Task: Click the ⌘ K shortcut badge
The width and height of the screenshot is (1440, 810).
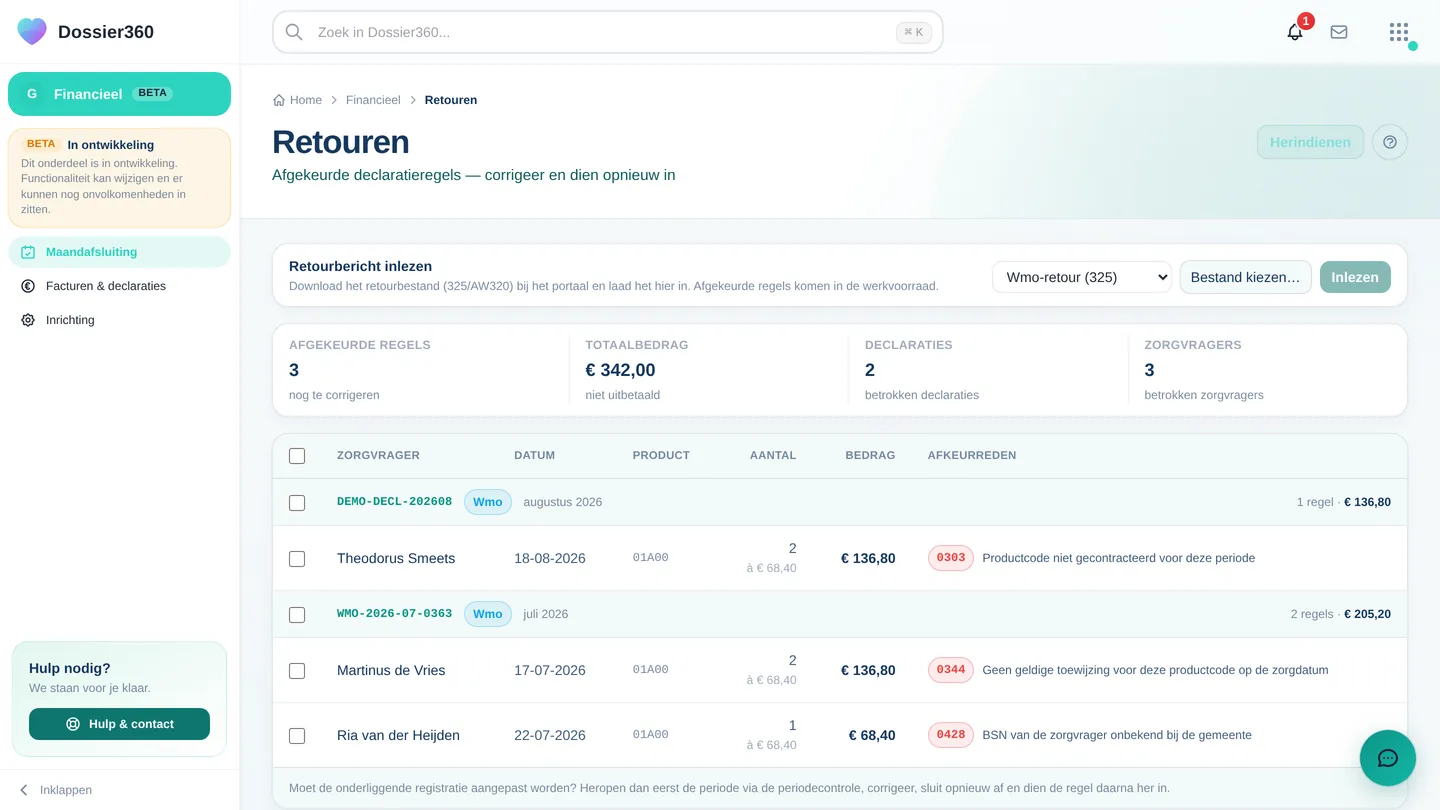Action: point(914,32)
